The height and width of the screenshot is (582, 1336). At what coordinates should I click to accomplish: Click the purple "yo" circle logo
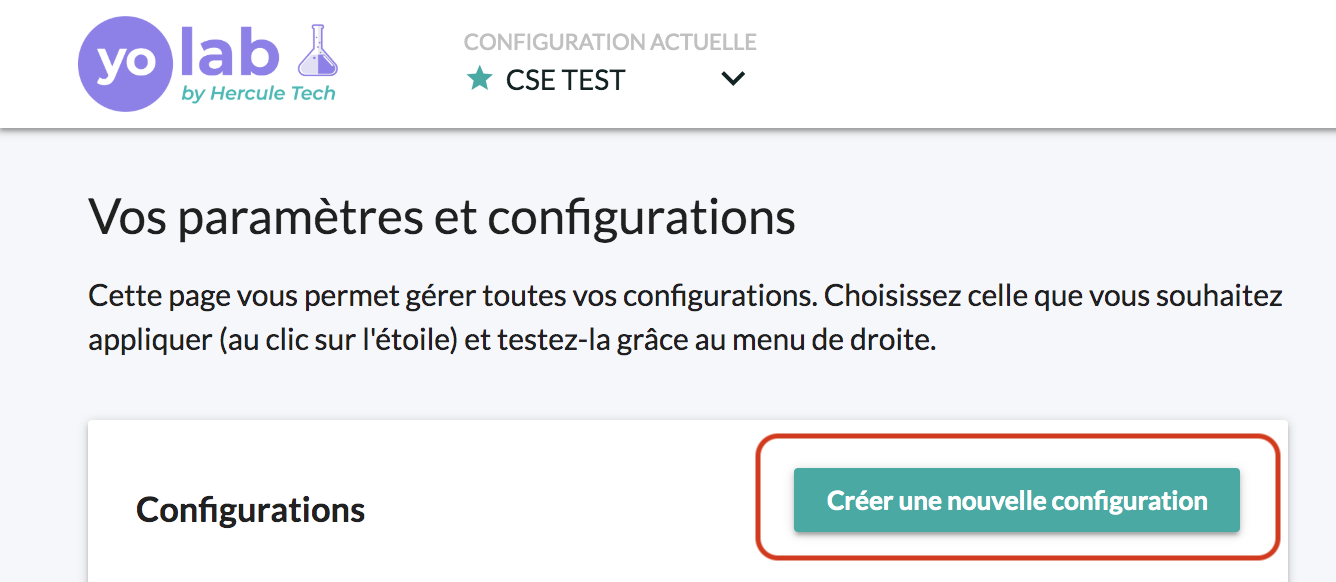point(127,61)
